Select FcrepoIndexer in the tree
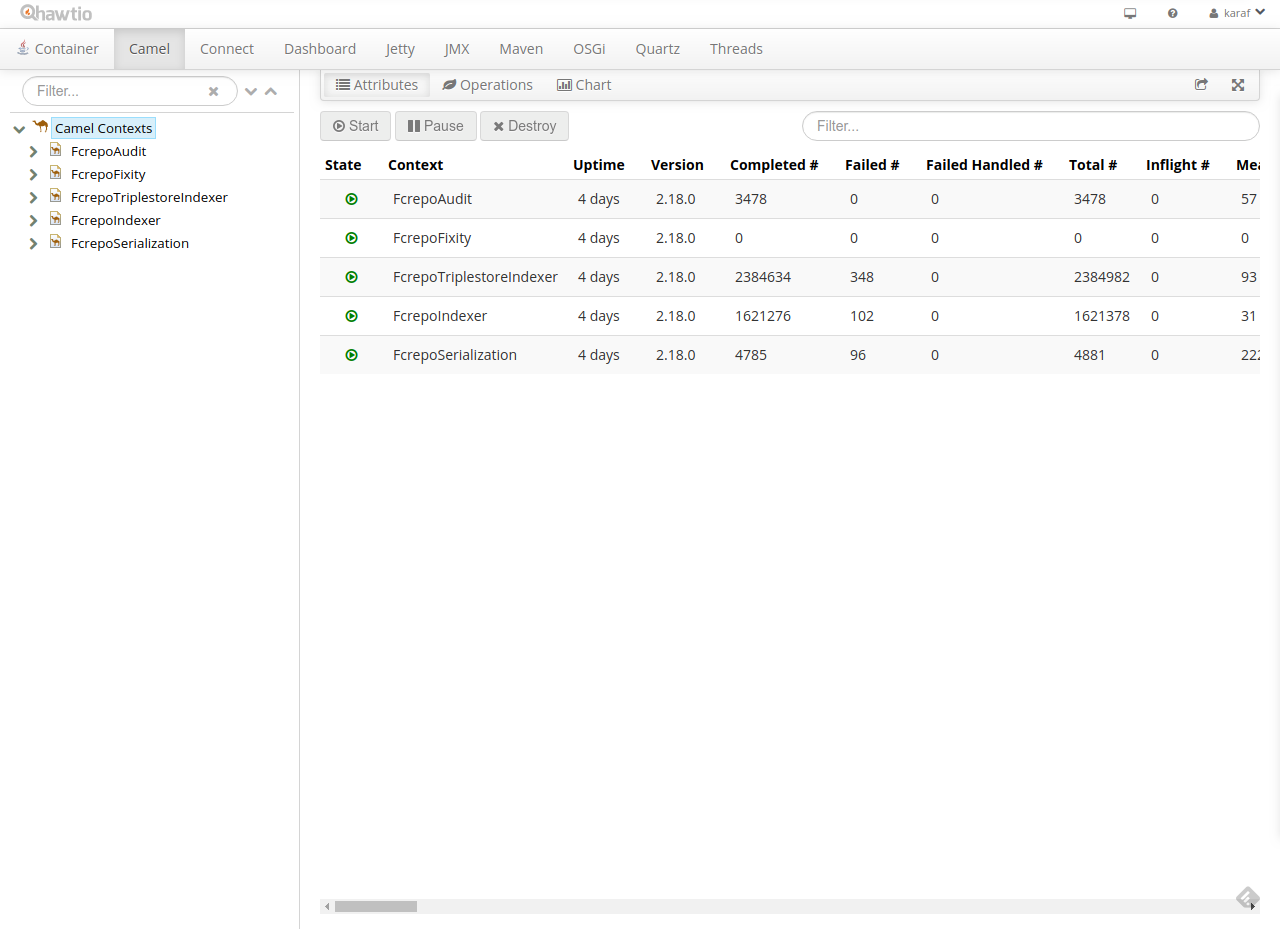This screenshot has width=1280, height=929. point(116,220)
